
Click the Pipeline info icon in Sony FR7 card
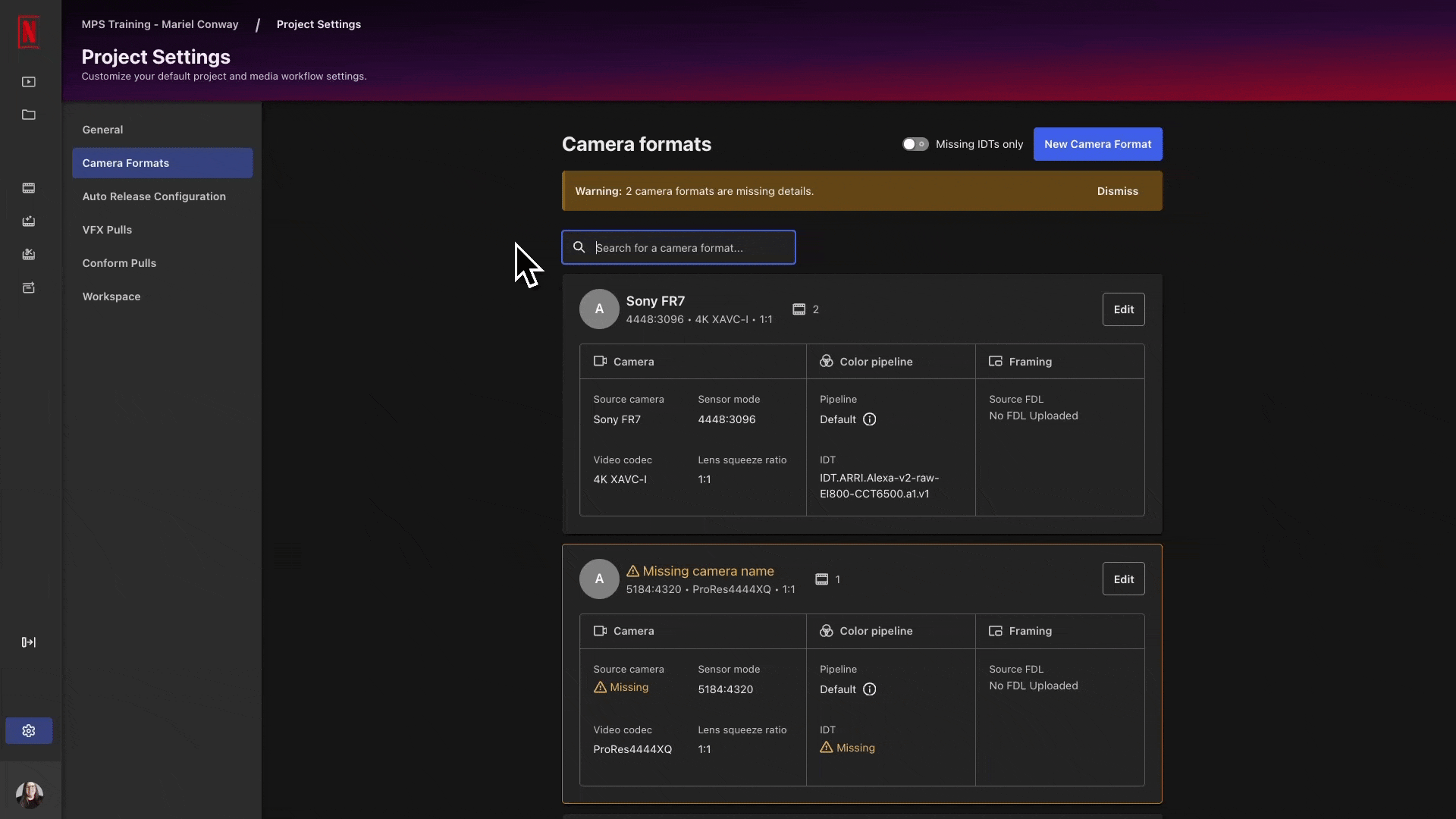pyautogui.click(x=870, y=419)
